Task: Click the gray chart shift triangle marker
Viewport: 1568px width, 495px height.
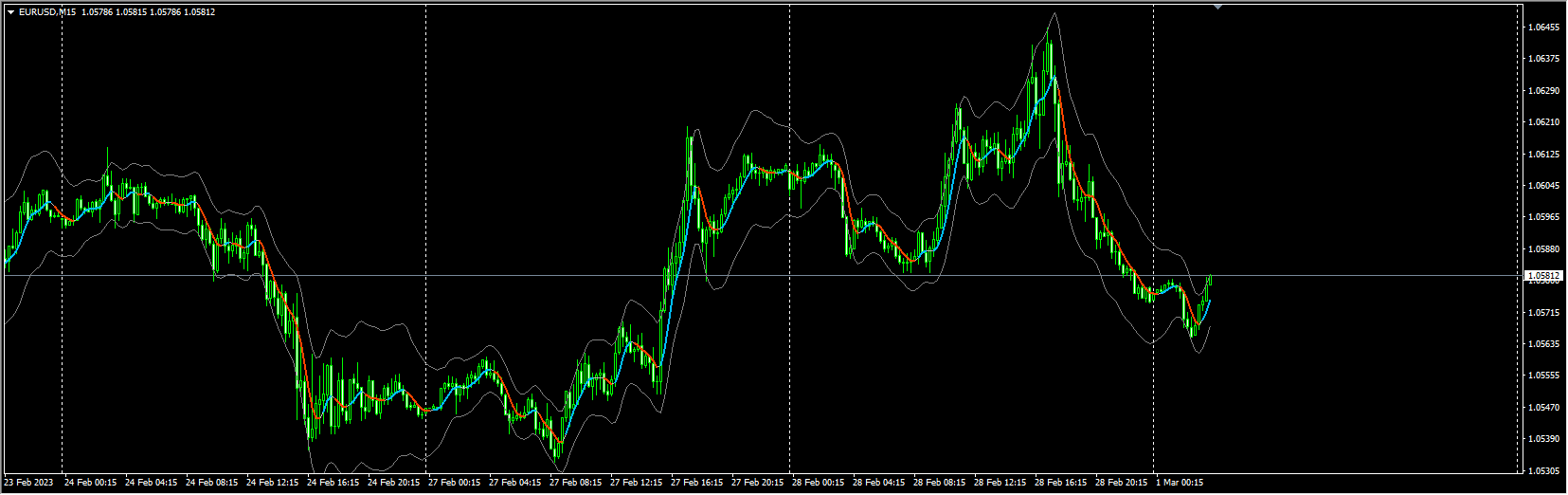Action: pos(1217,7)
